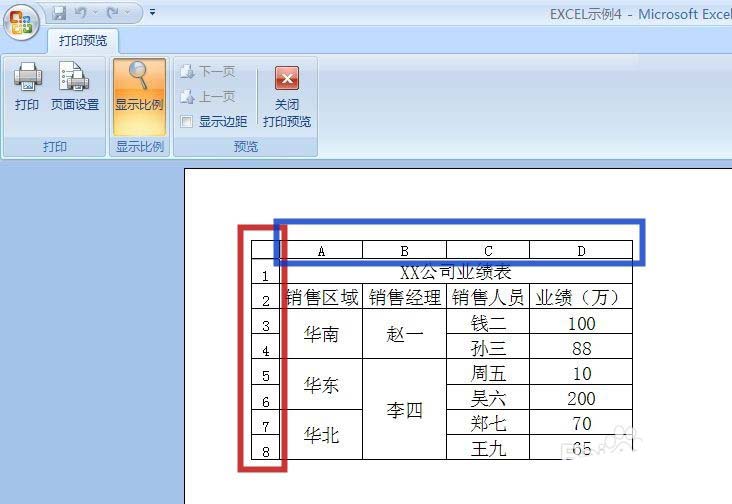Click the 华东 cell

click(x=321, y=385)
